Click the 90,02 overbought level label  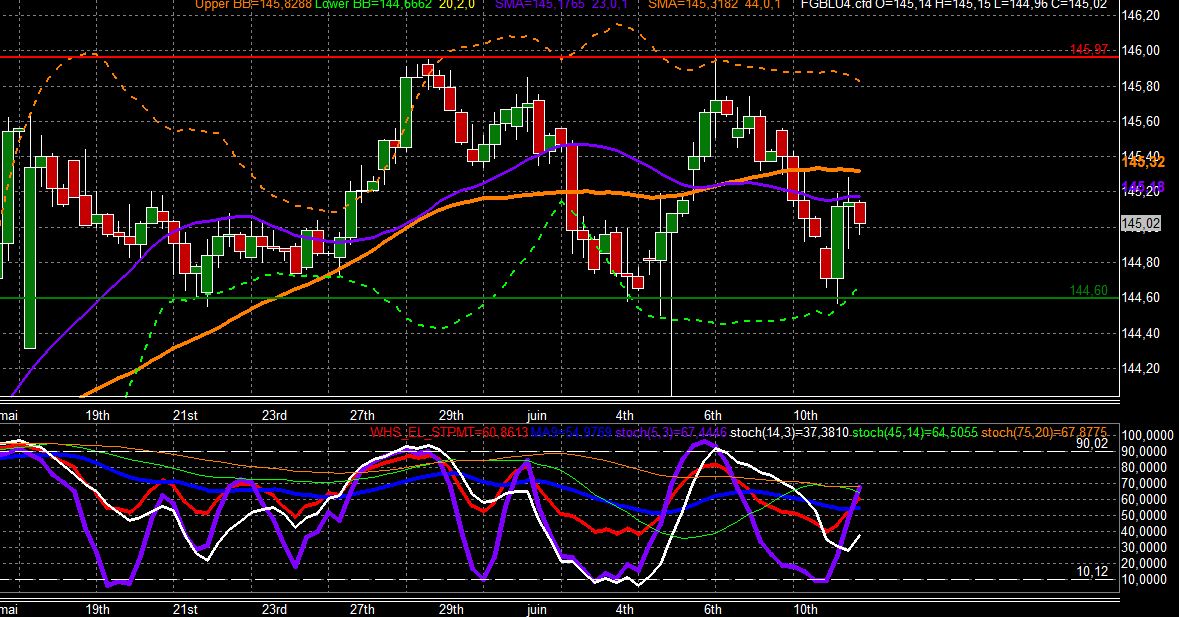point(1092,443)
